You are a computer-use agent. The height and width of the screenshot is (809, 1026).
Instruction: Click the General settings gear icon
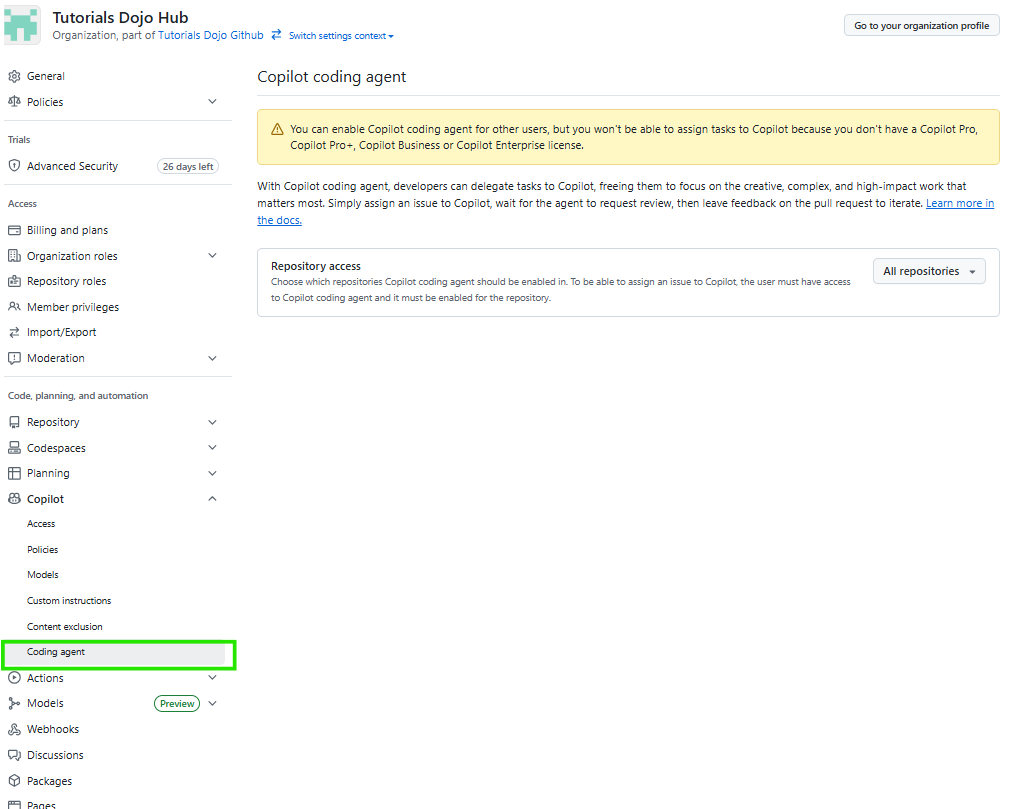[x=14, y=75]
